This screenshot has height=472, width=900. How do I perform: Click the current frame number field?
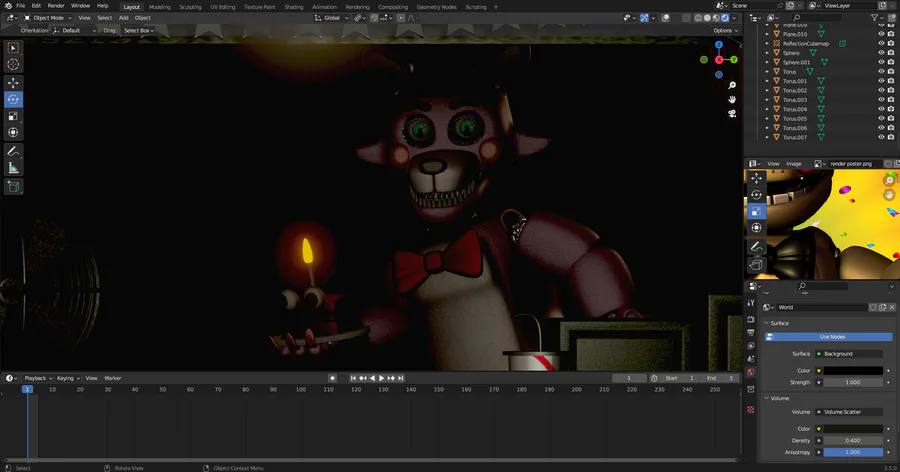click(x=629, y=378)
